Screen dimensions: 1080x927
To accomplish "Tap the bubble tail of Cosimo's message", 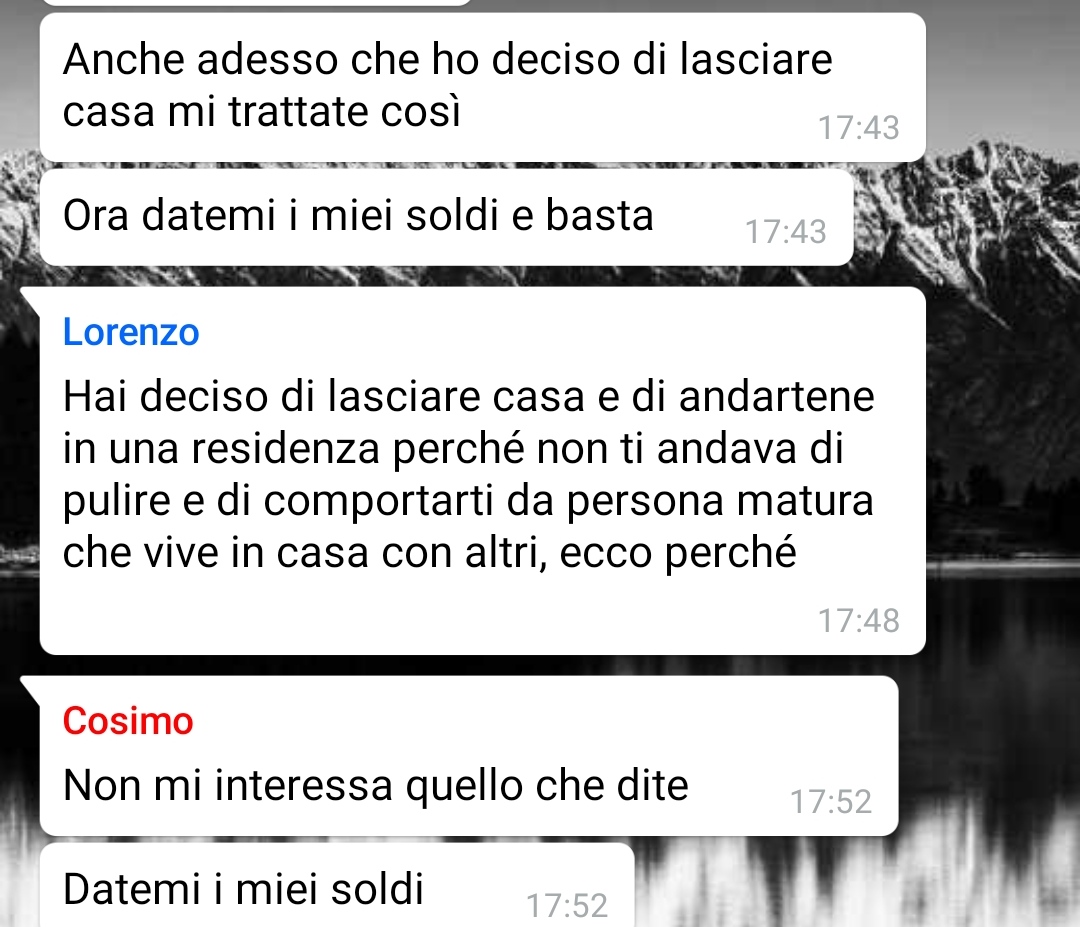I will pyautogui.click(x=30, y=685).
